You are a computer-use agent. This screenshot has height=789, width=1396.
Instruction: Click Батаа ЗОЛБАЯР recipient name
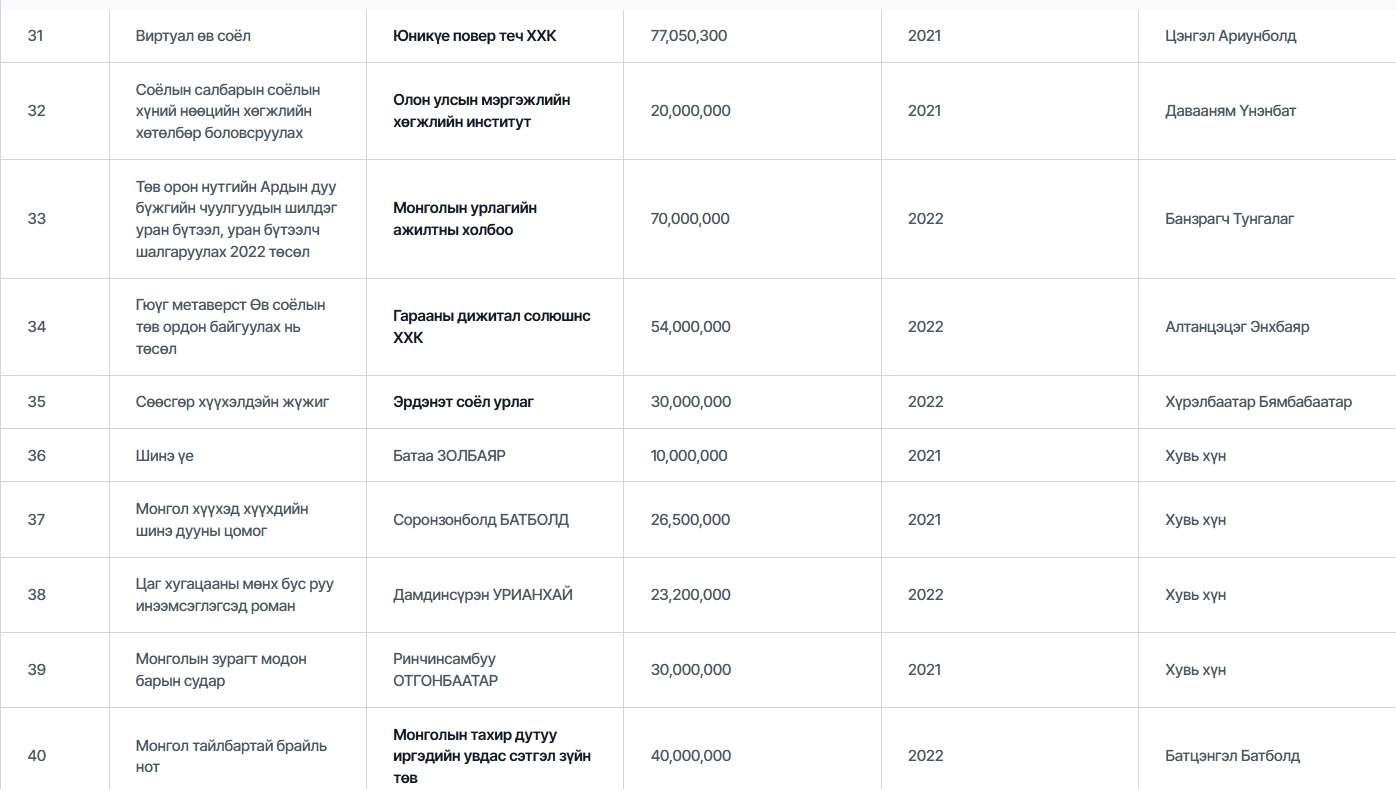(x=449, y=456)
